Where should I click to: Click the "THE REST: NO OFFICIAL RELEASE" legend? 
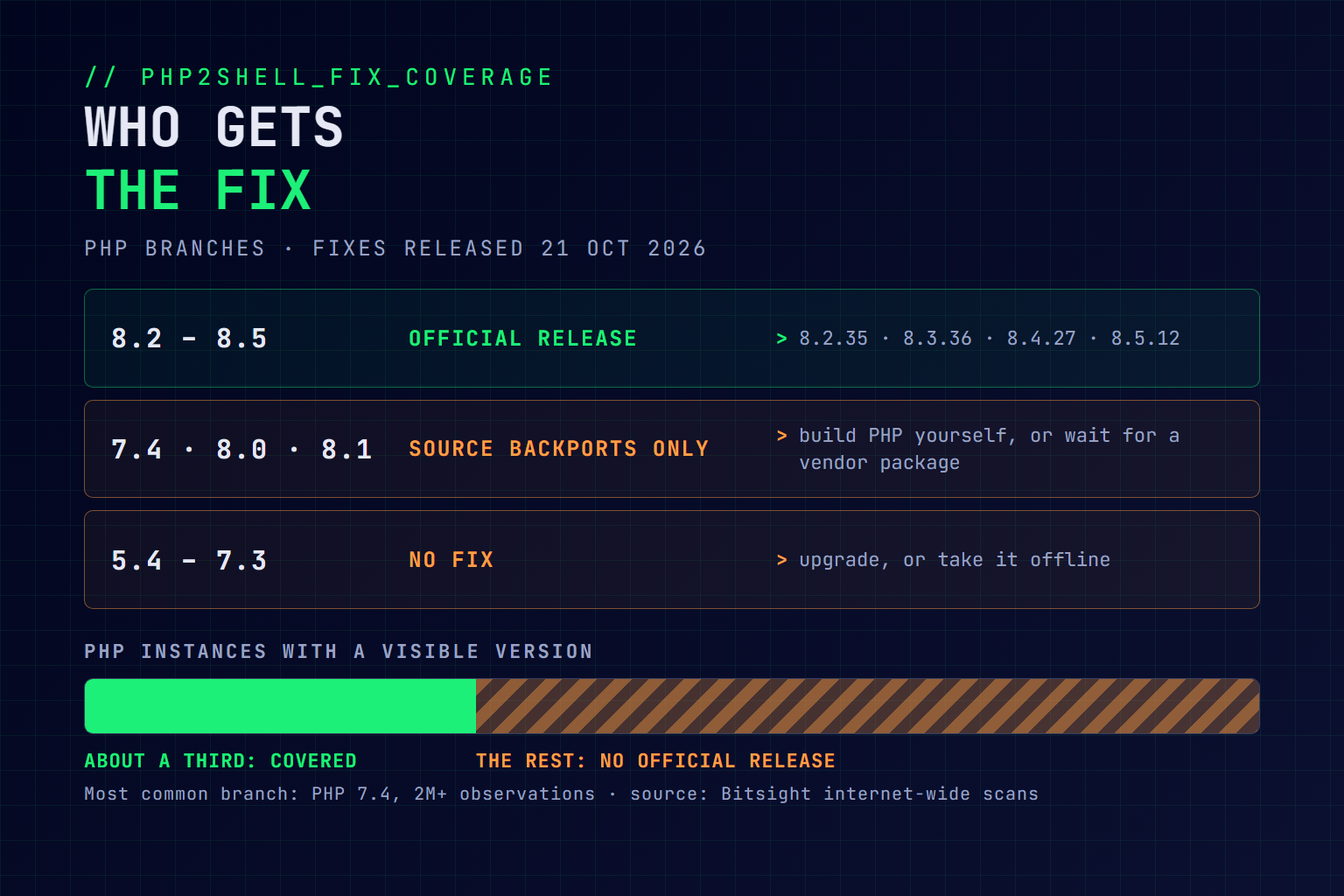(655, 761)
